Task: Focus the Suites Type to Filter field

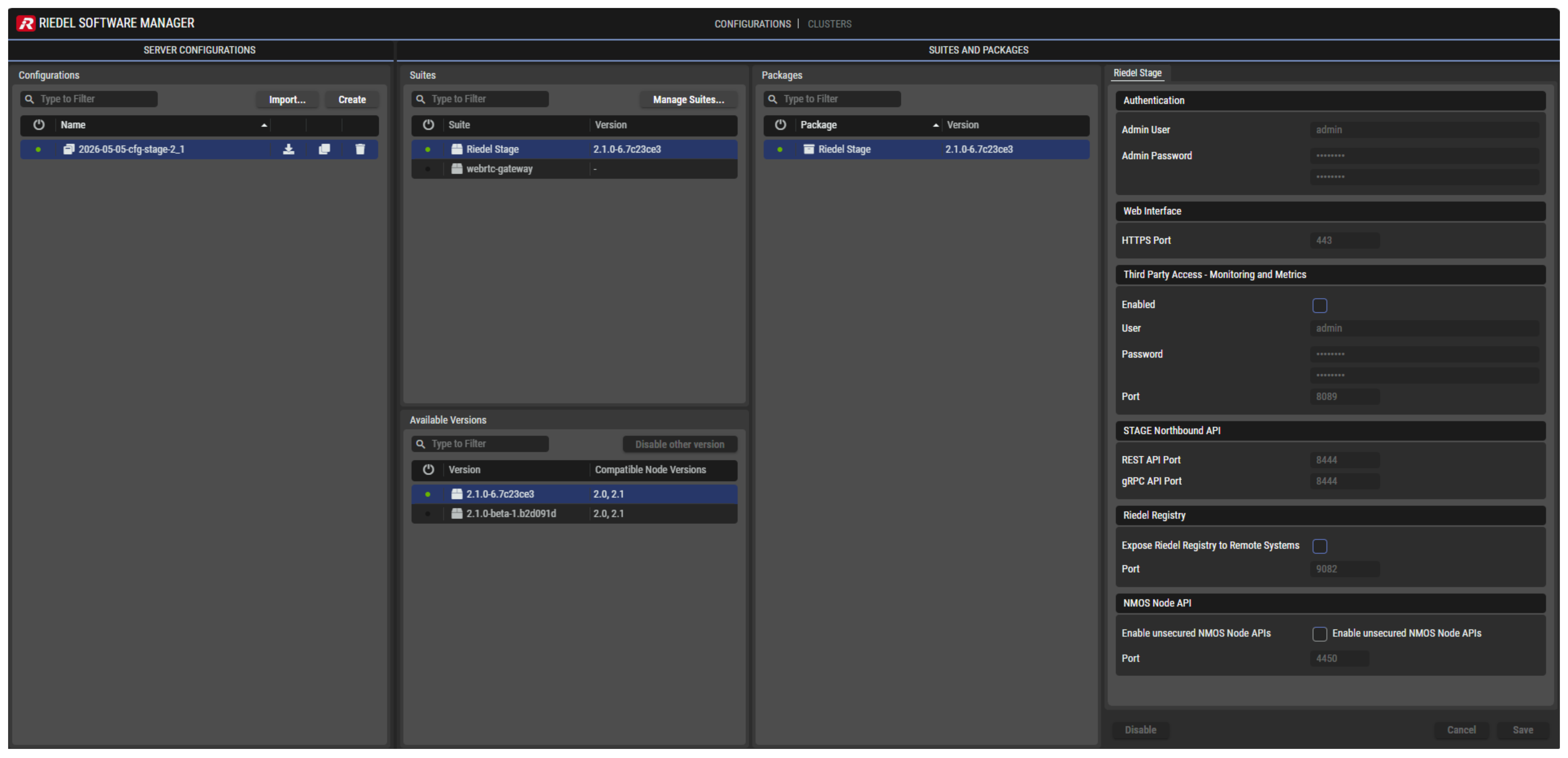Action: (480, 99)
